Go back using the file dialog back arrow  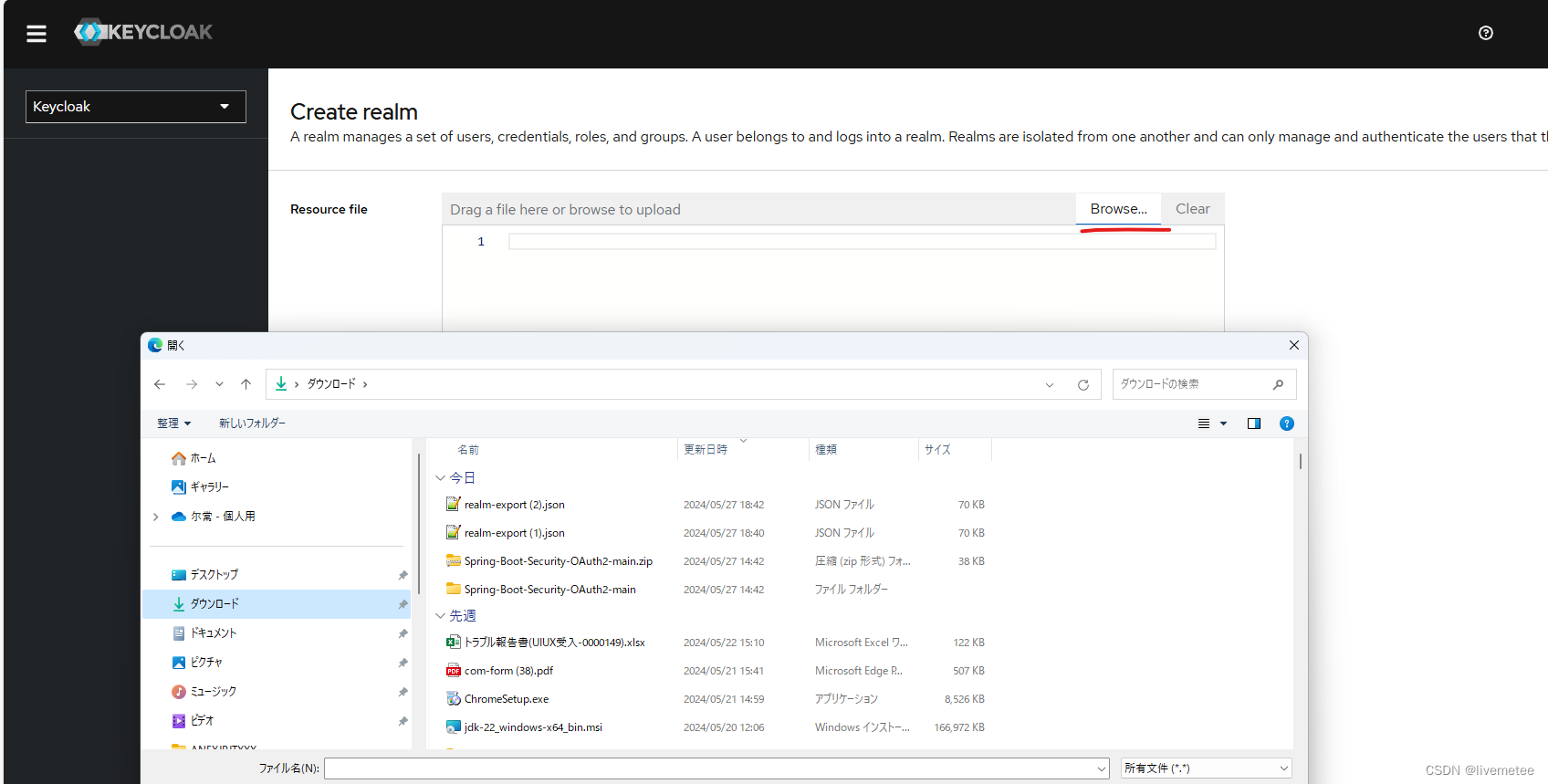click(160, 384)
